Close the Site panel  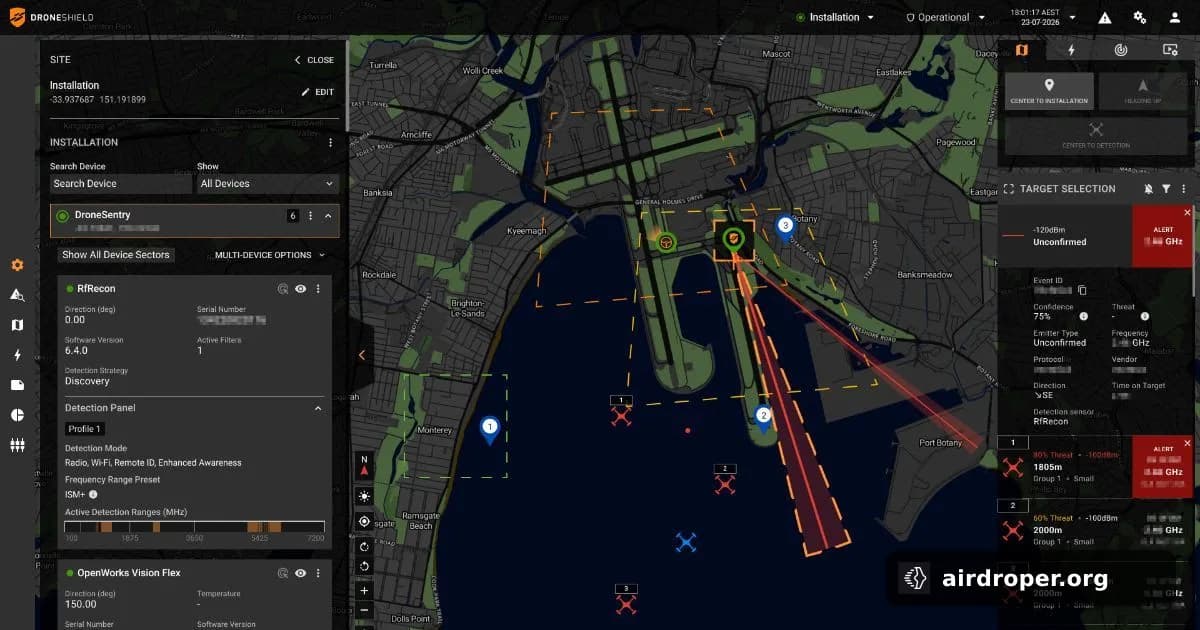pos(314,60)
